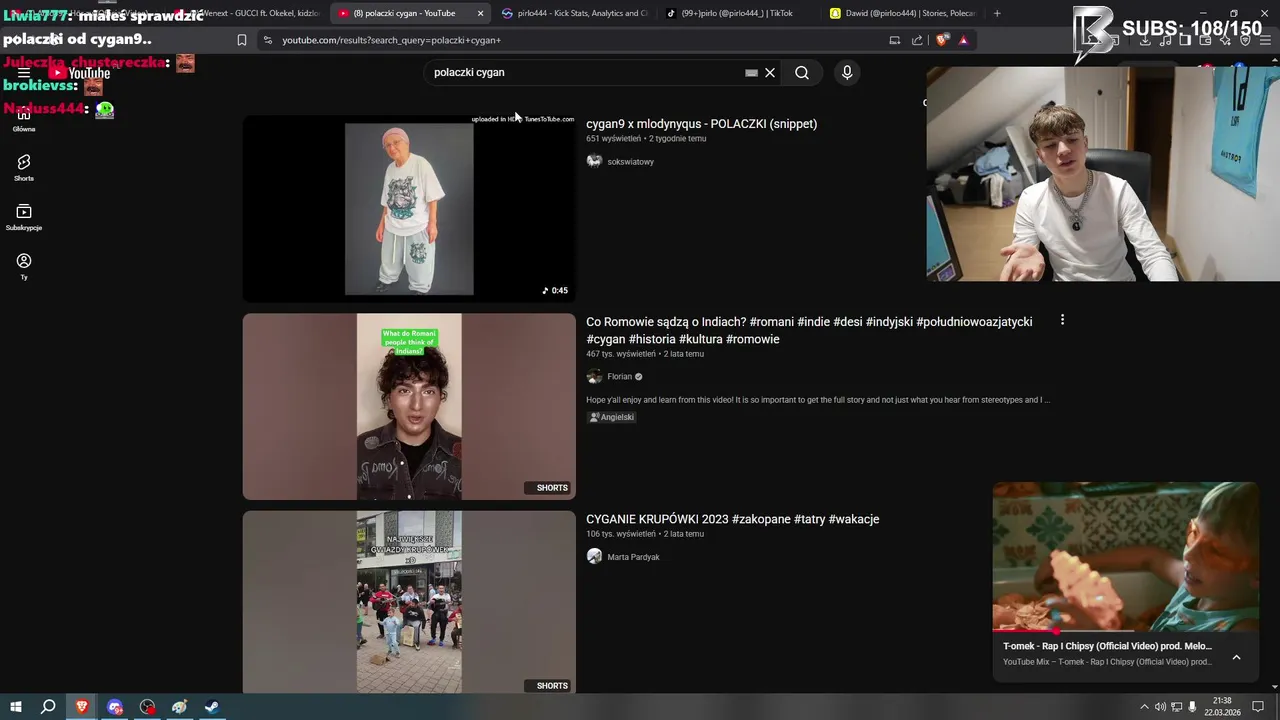
Task: Seek along the miniplayer red progress bar
Action: 1126,631
